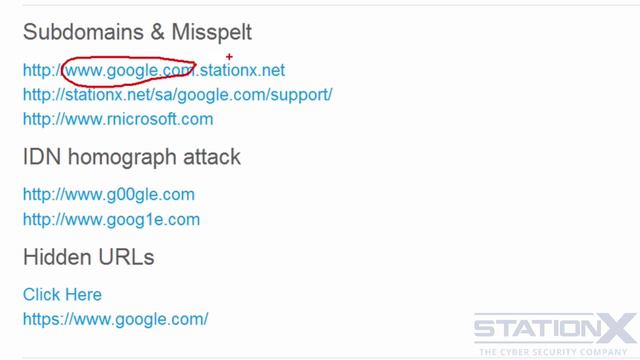The height and width of the screenshot is (360, 640).
Task: Click the red plus cursor mark
Action: pyautogui.click(x=229, y=57)
